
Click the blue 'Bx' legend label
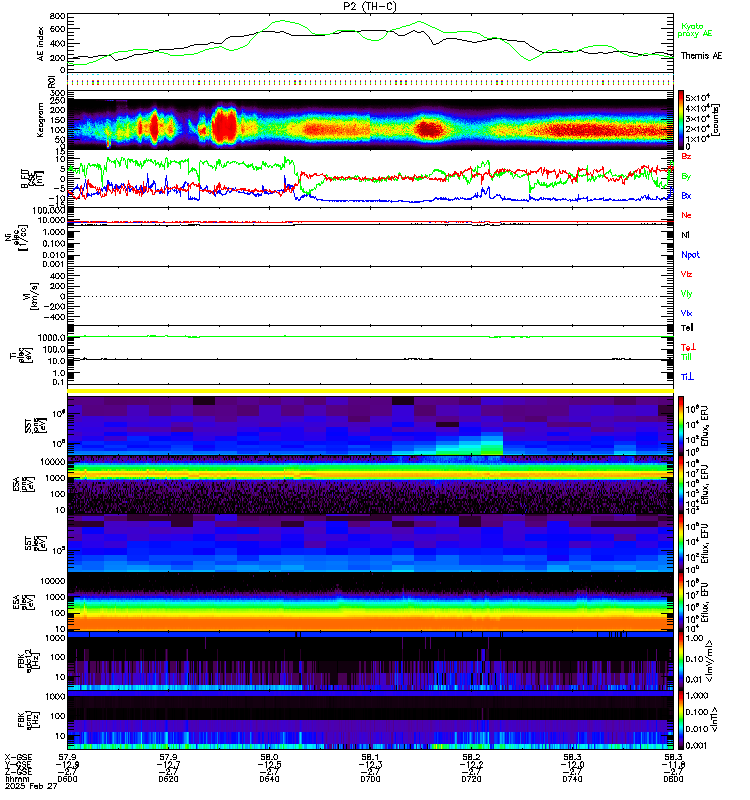click(x=686, y=195)
